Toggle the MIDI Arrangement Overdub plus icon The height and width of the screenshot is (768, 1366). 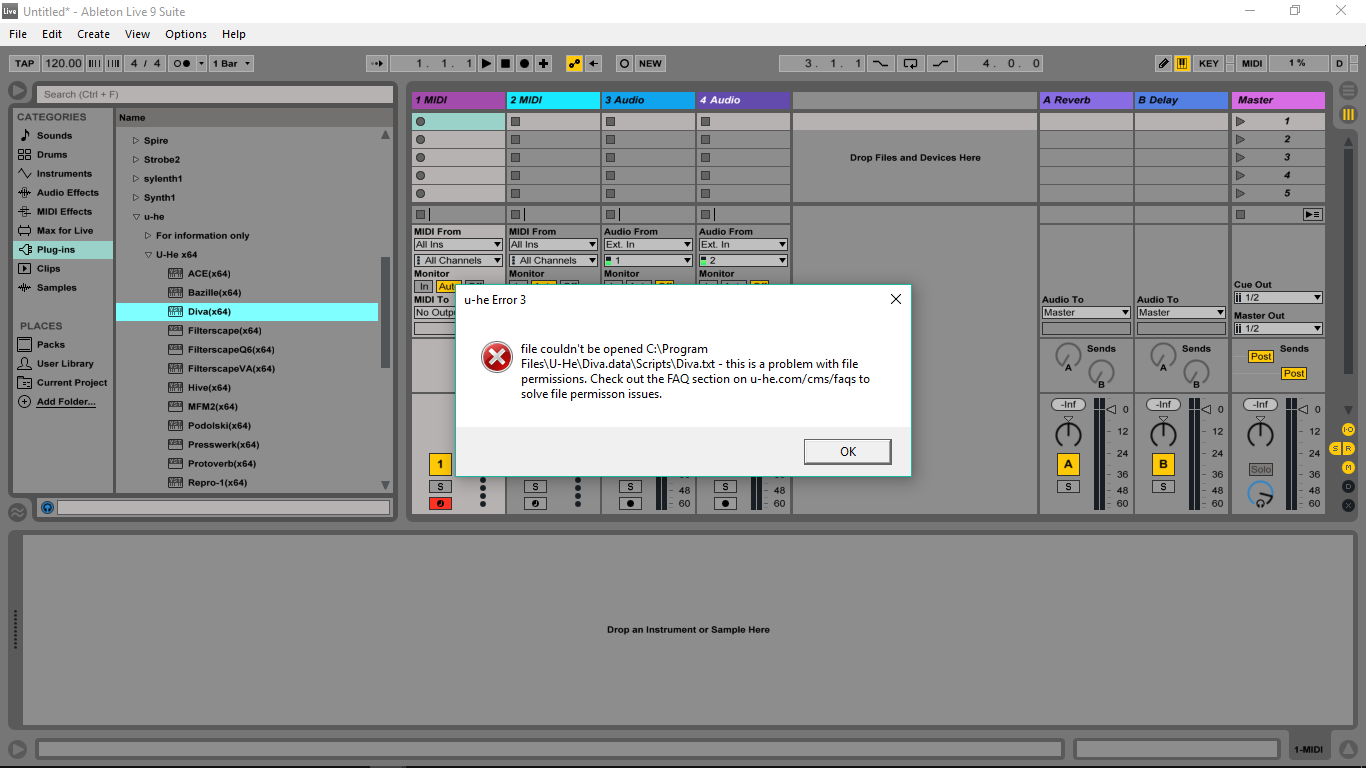(x=543, y=63)
